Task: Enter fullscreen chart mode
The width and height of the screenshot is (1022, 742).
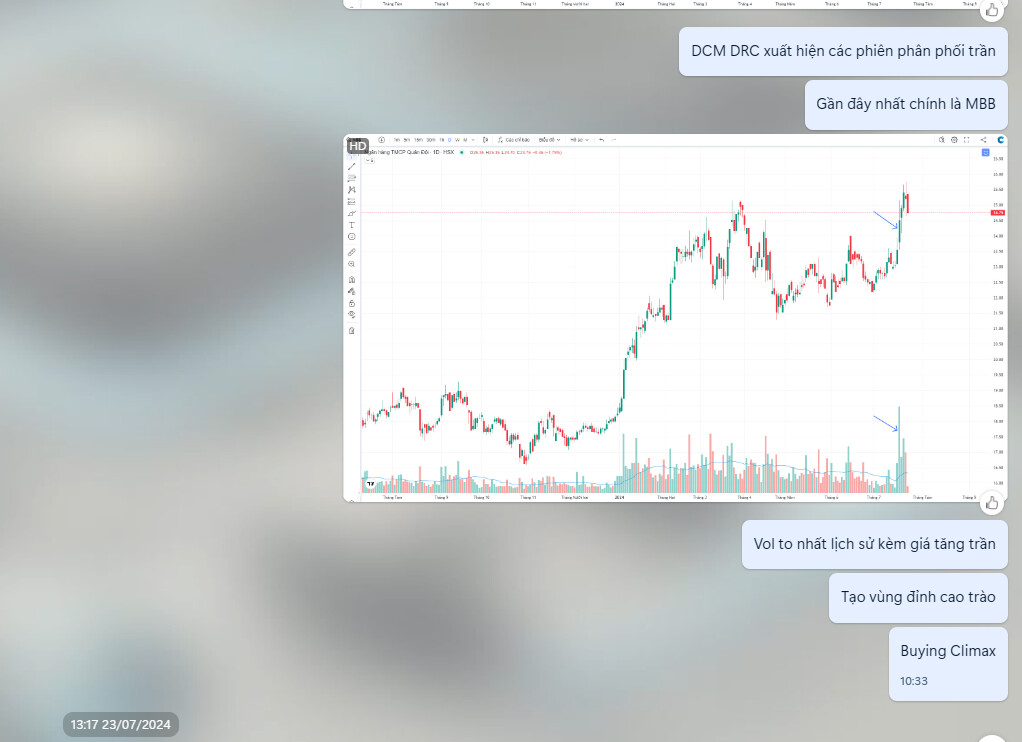Action: click(967, 140)
